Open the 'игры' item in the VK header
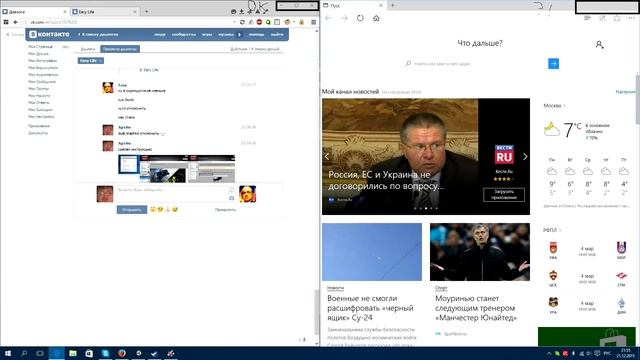This screenshot has height=360, width=640. click(207, 35)
